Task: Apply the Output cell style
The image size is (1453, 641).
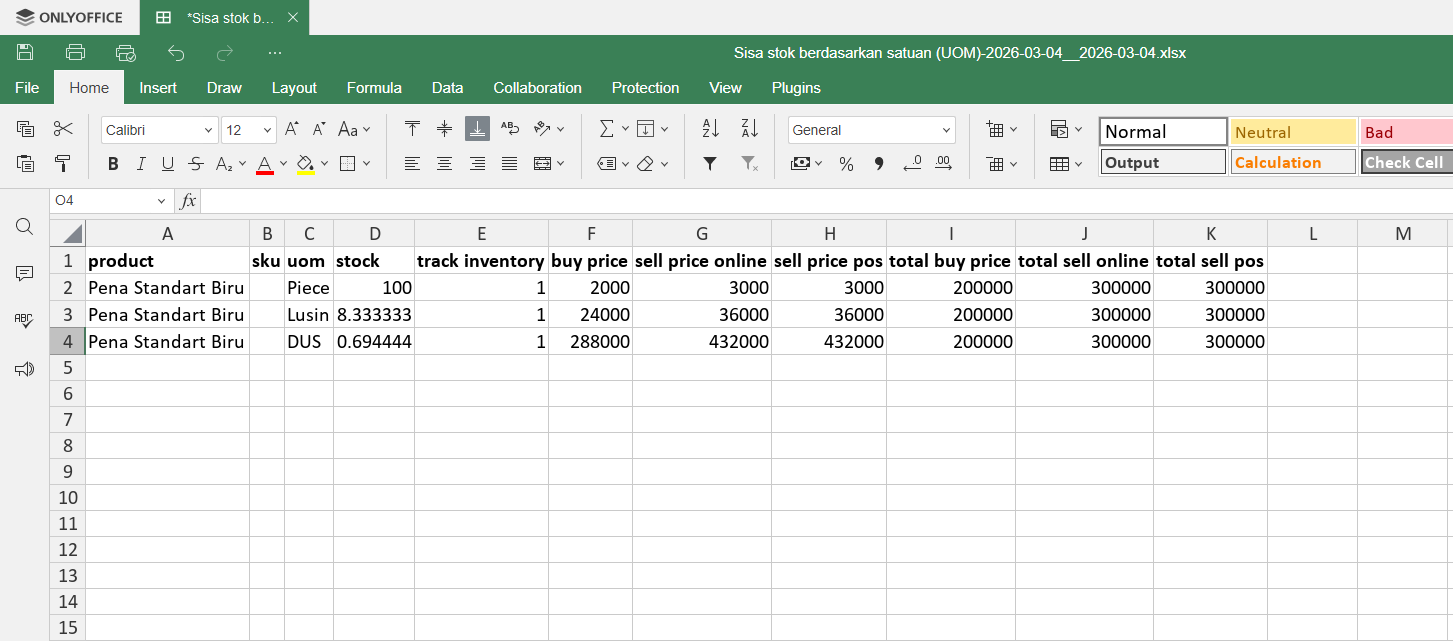Action: pyautogui.click(x=1163, y=162)
